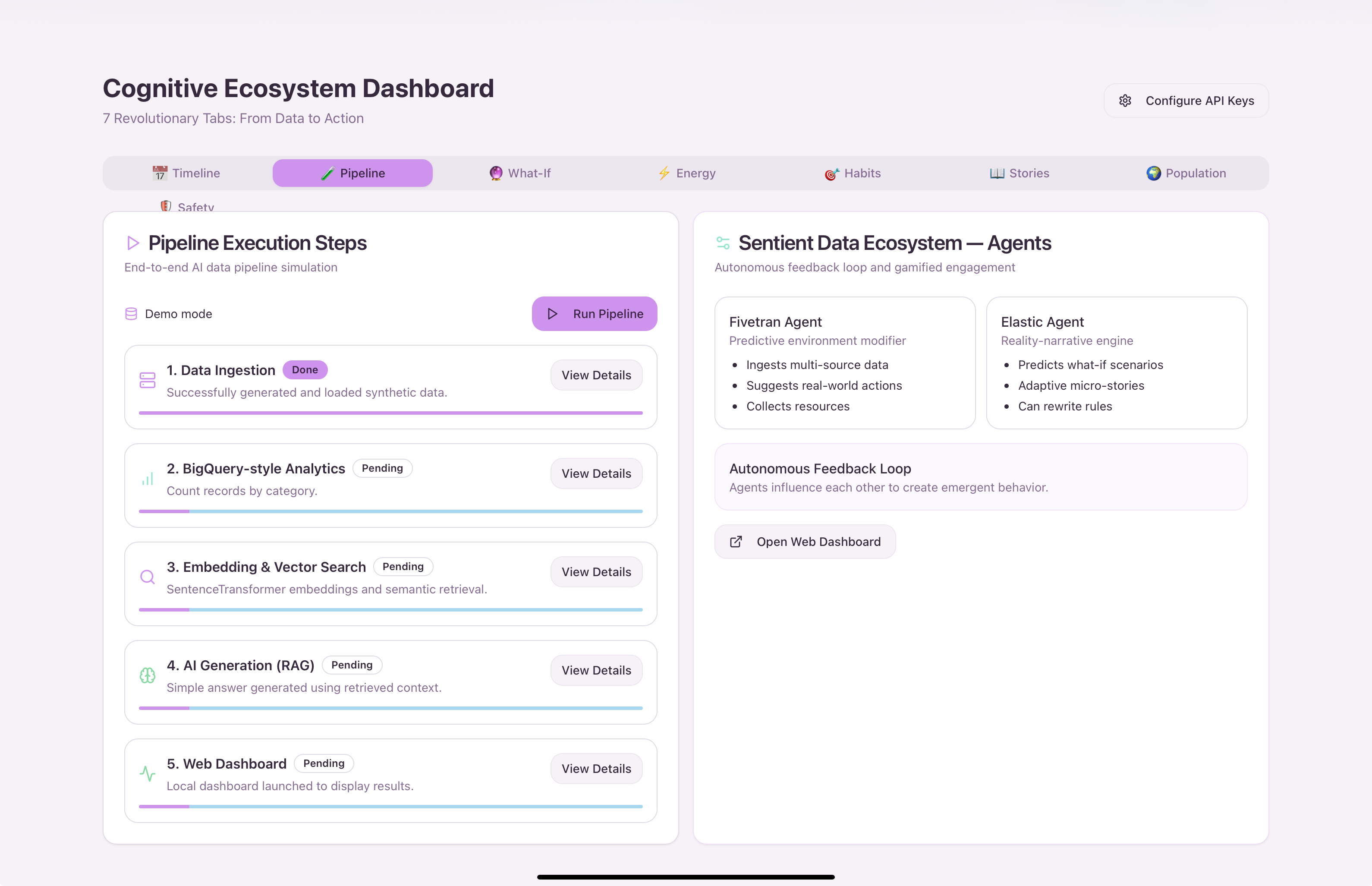Viewport: 1372px width, 886px height.
Task: View Details for Data Ingestion step
Action: pos(596,376)
